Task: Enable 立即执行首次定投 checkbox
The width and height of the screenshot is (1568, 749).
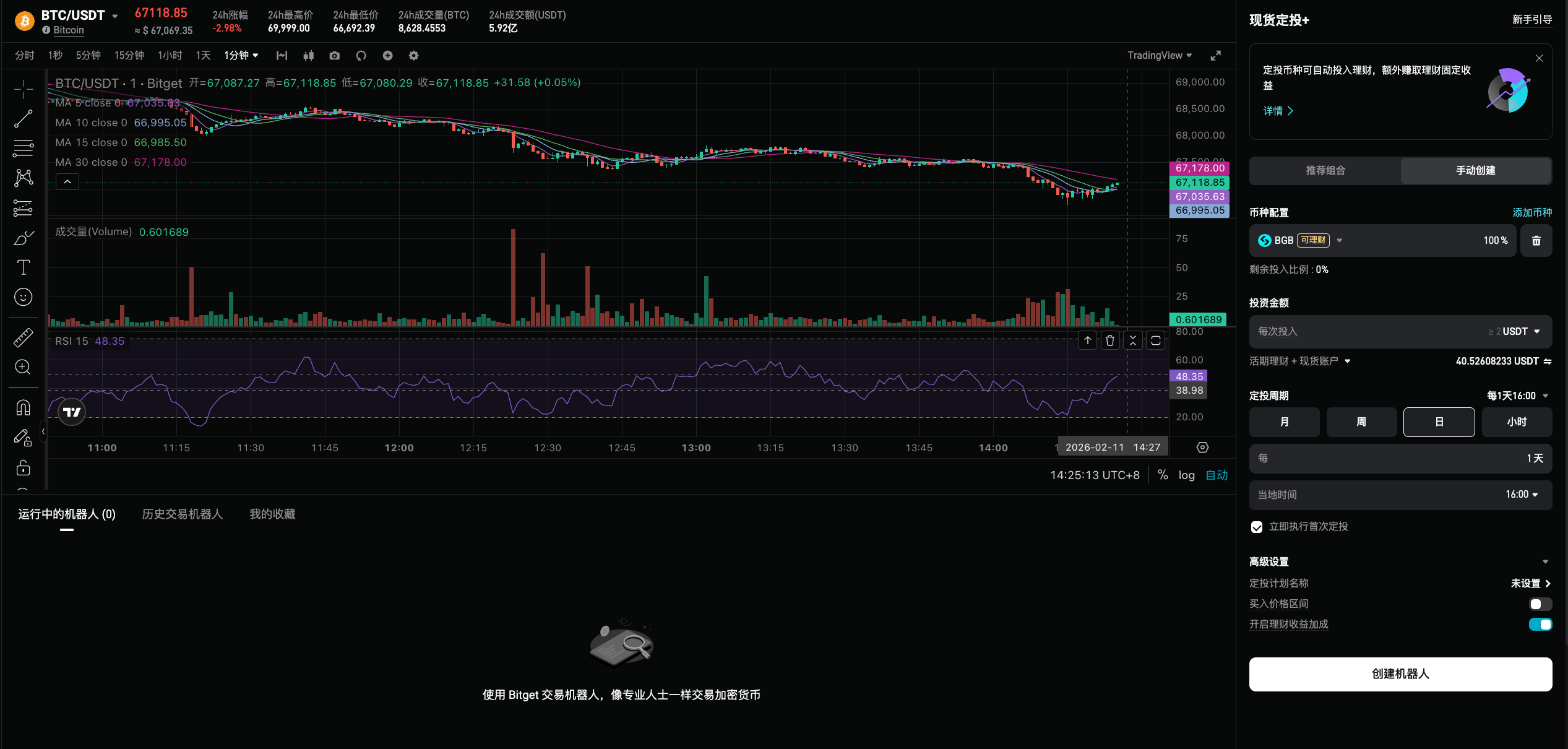Action: tap(1257, 527)
